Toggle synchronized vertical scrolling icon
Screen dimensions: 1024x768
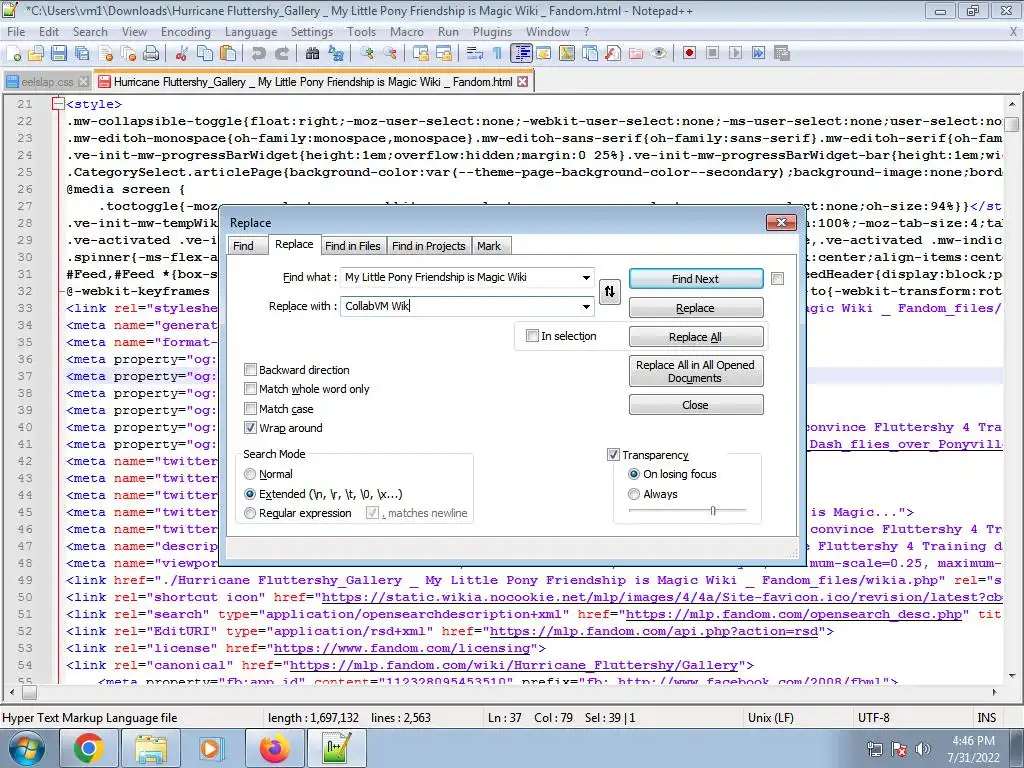tap(421, 54)
